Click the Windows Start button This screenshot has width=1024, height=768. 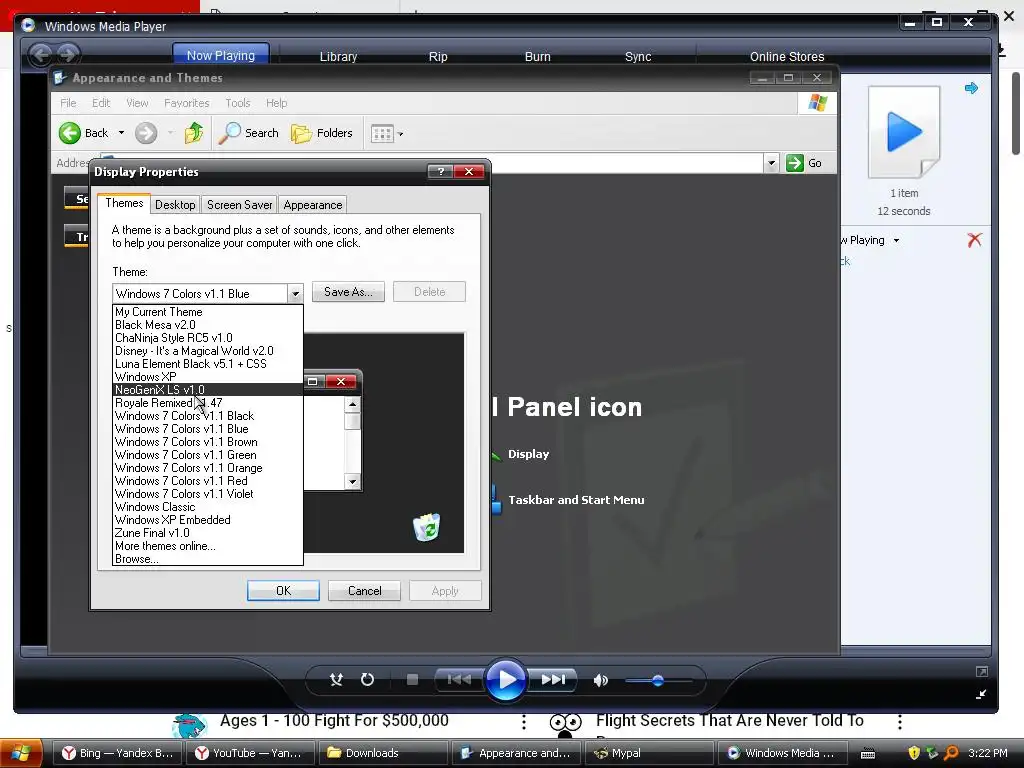[21, 753]
